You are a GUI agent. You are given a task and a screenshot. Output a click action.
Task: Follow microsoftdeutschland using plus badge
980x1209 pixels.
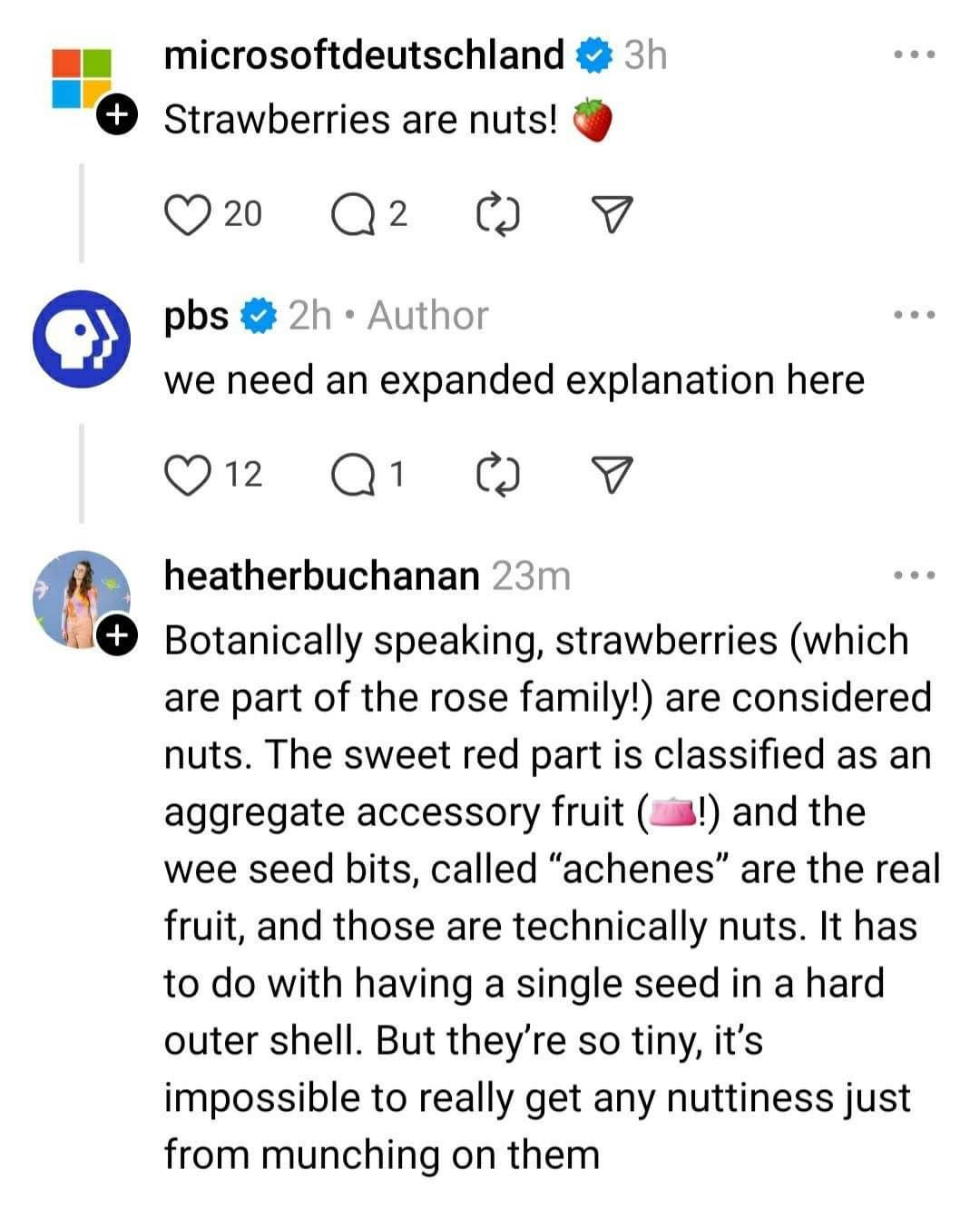coord(116,115)
